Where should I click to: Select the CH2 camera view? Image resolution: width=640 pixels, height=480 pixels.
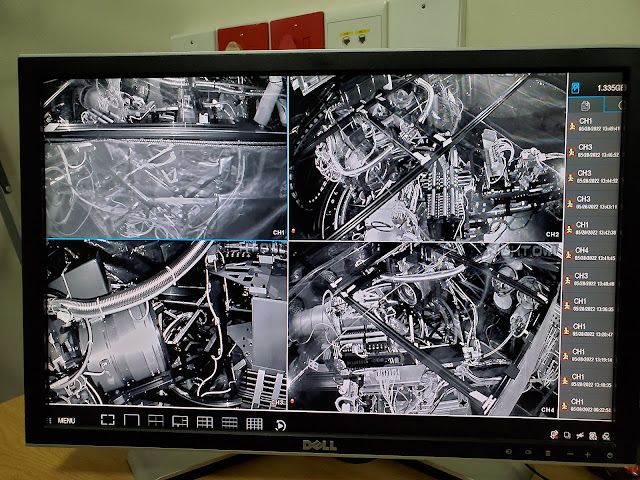pos(425,158)
